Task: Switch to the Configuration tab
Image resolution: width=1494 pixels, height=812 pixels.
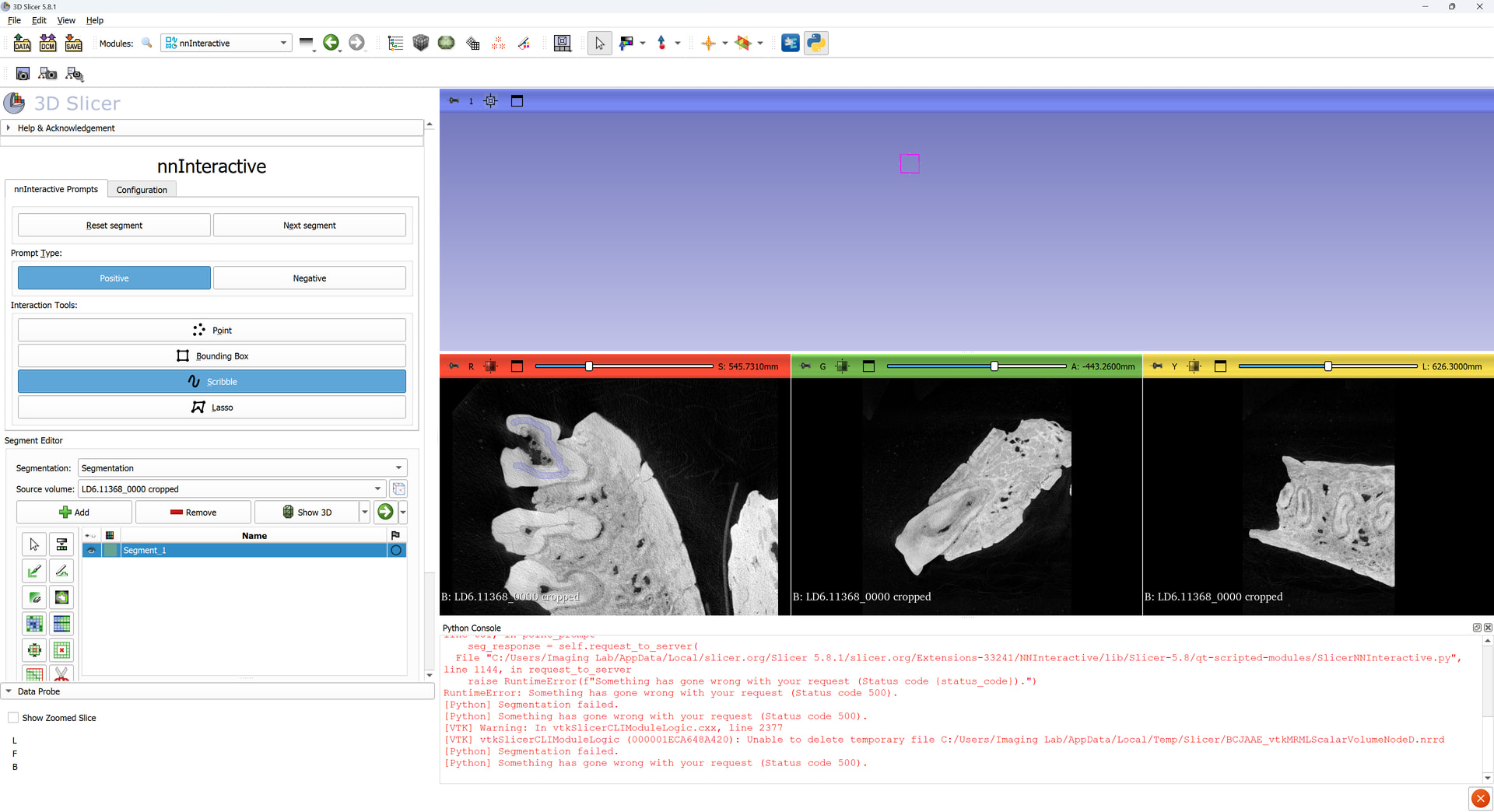Action: pos(142,190)
